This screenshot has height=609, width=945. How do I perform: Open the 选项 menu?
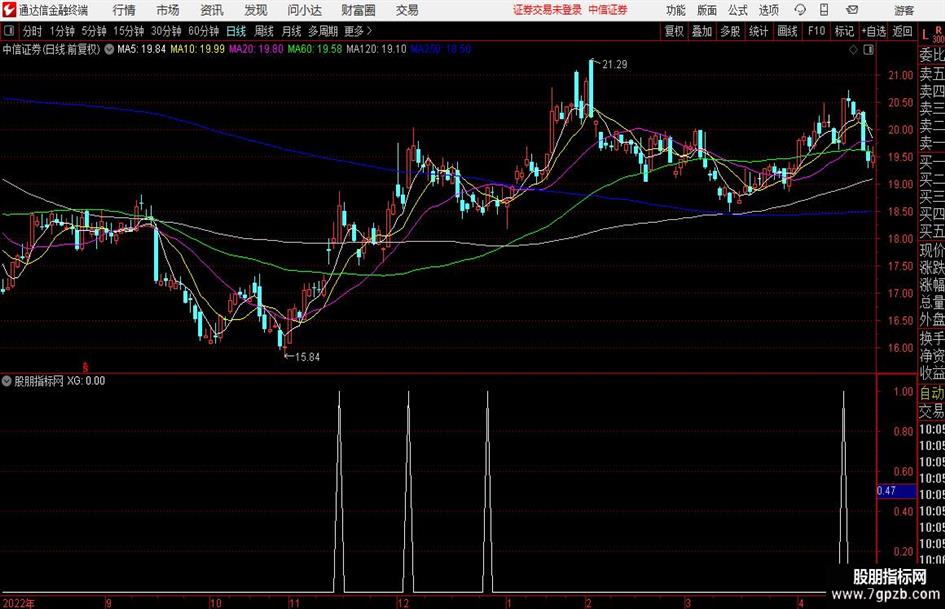pos(768,10)
